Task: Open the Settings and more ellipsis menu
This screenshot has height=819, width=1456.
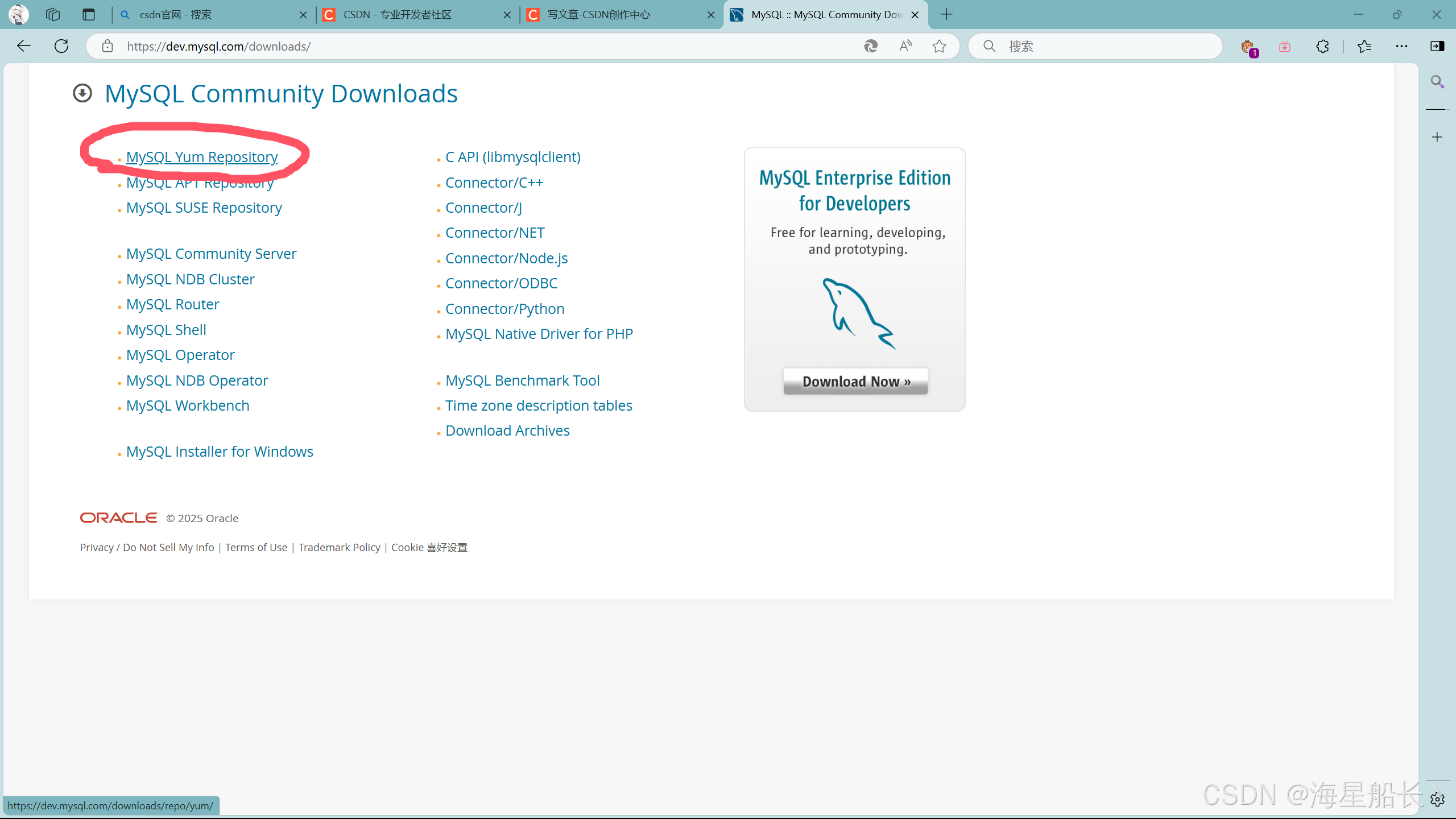Action: (x=1401, y=46)
